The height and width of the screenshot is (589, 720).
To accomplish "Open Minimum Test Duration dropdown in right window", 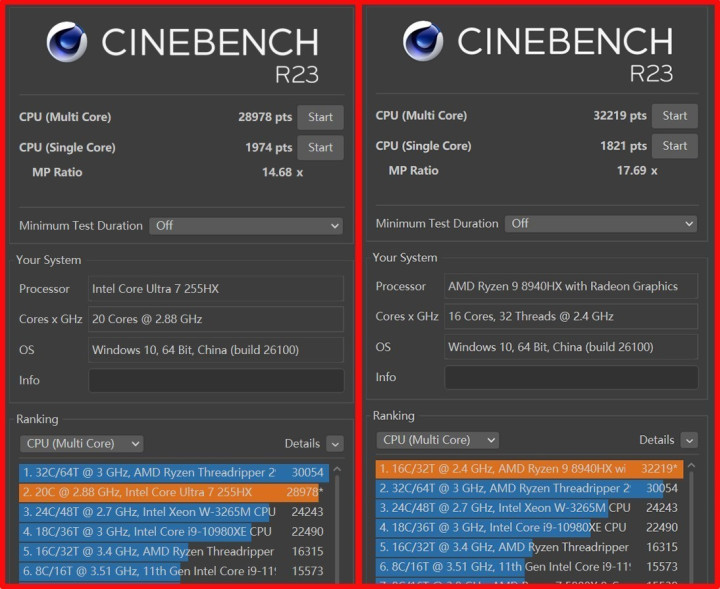I will coord(601,224).
